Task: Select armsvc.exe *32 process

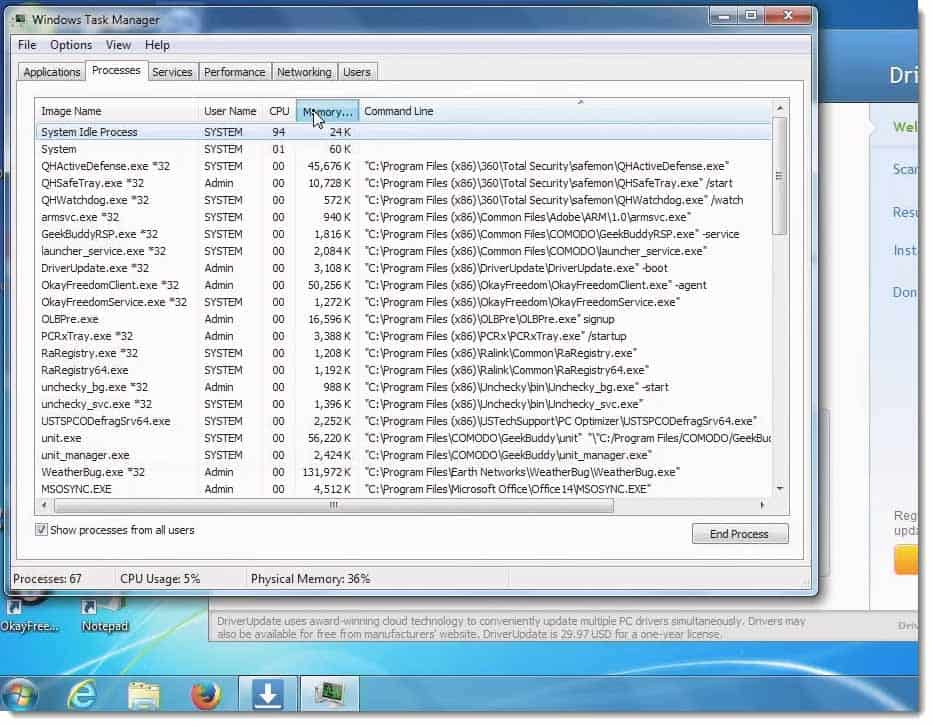Action: [x=403, y=217]
